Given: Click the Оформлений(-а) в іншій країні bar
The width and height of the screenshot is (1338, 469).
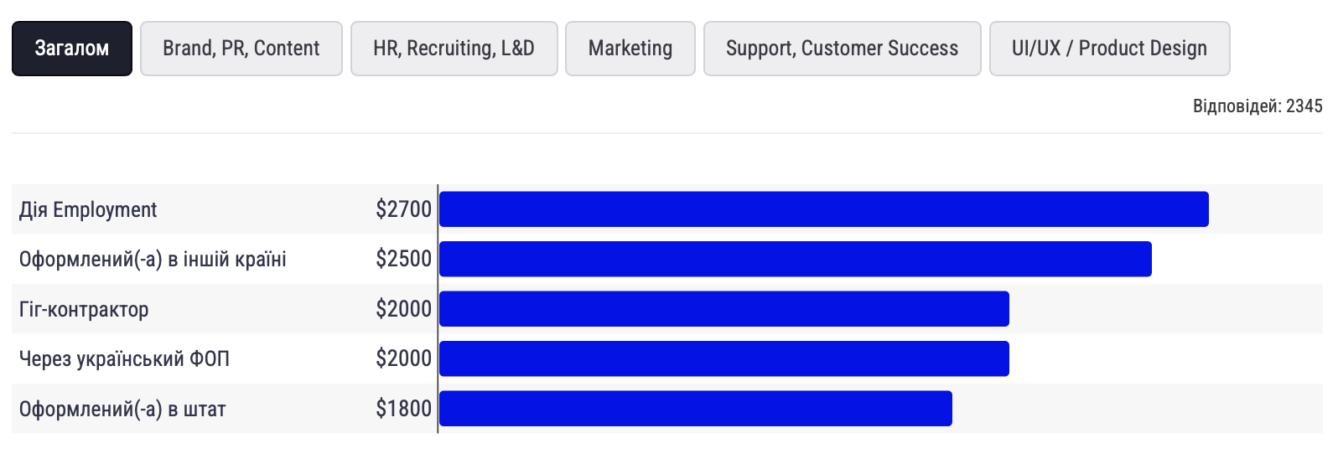Looking at the screenshot, I should (796, 259).
